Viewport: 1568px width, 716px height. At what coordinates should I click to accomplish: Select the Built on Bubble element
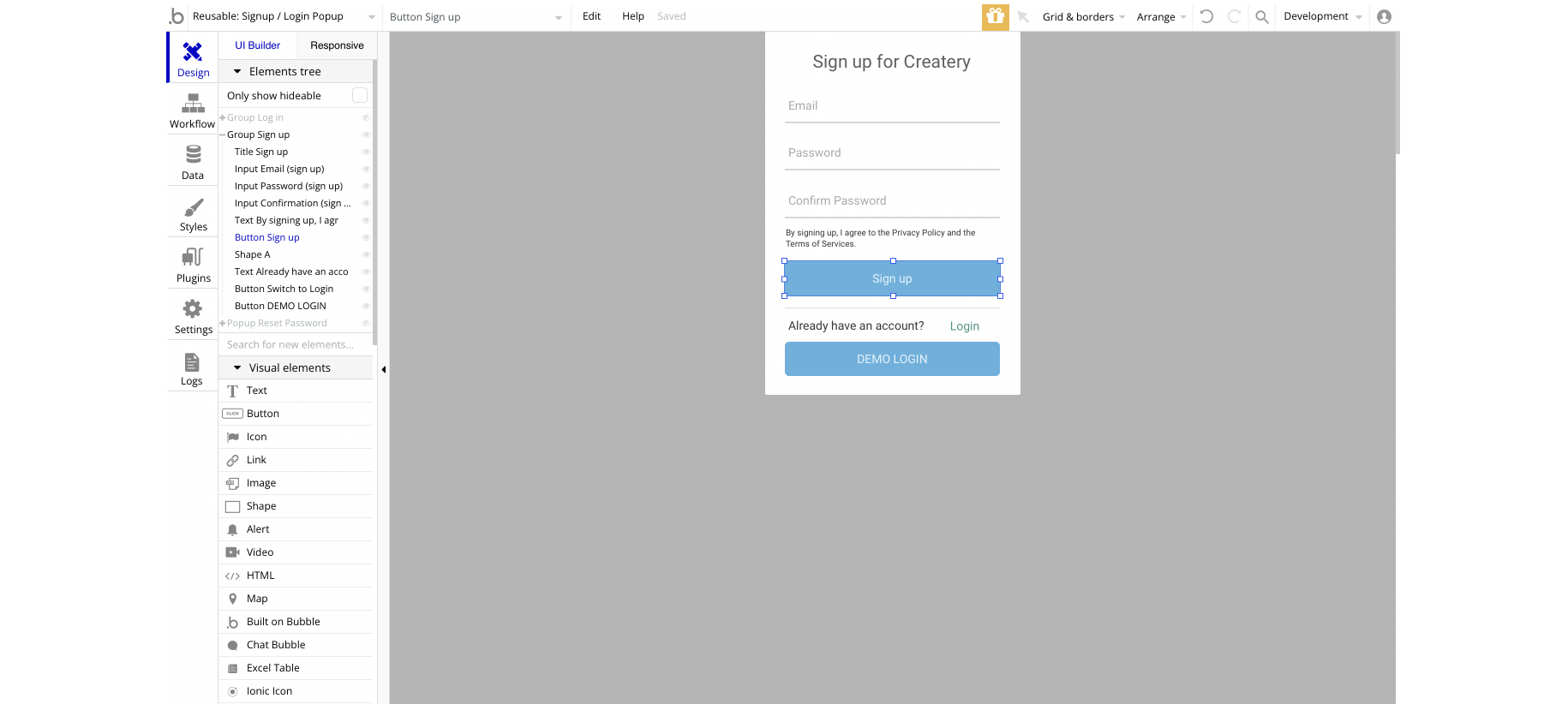coord(296,622)
